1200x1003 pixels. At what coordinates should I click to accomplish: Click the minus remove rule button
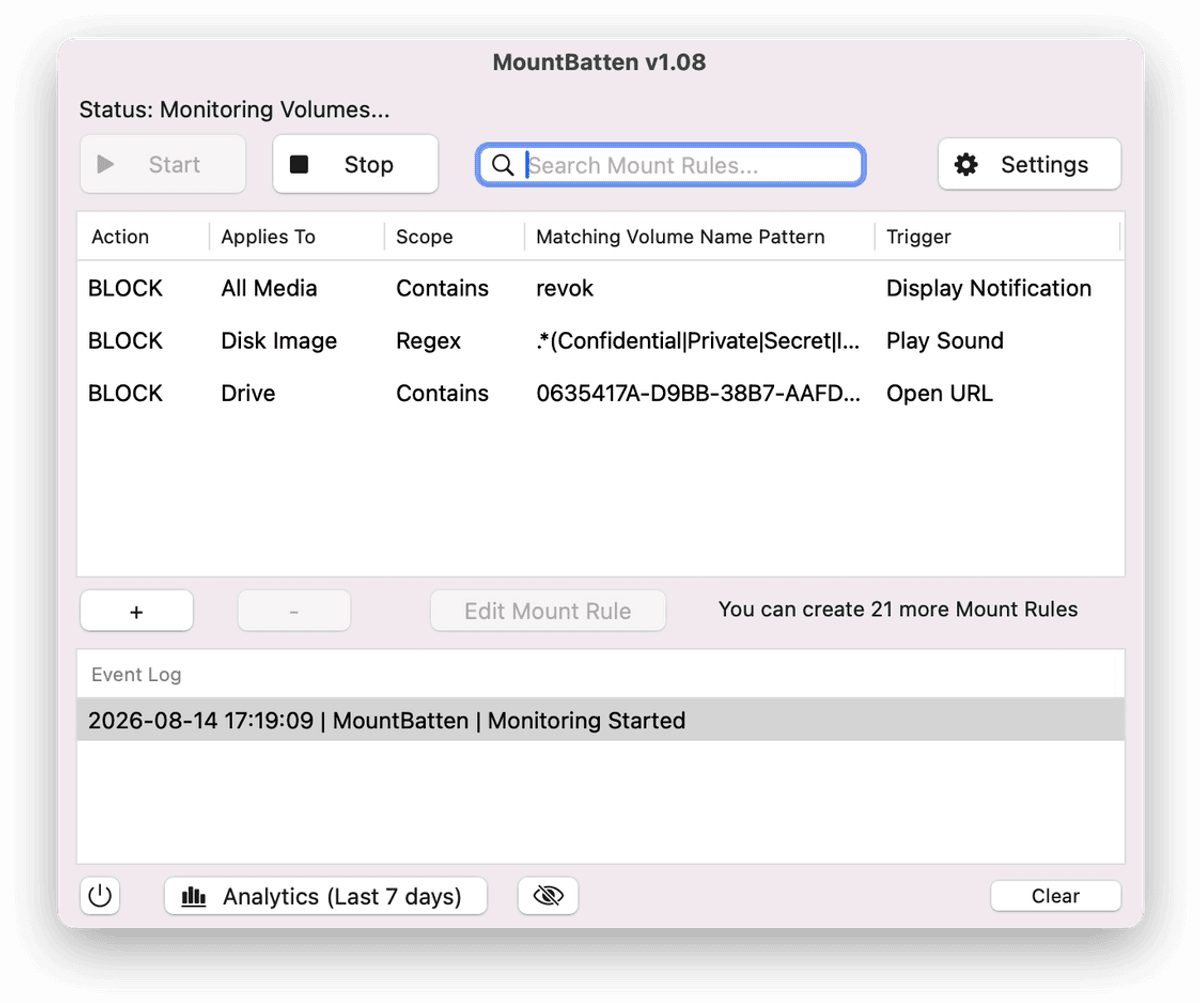[x=294, y=611]
